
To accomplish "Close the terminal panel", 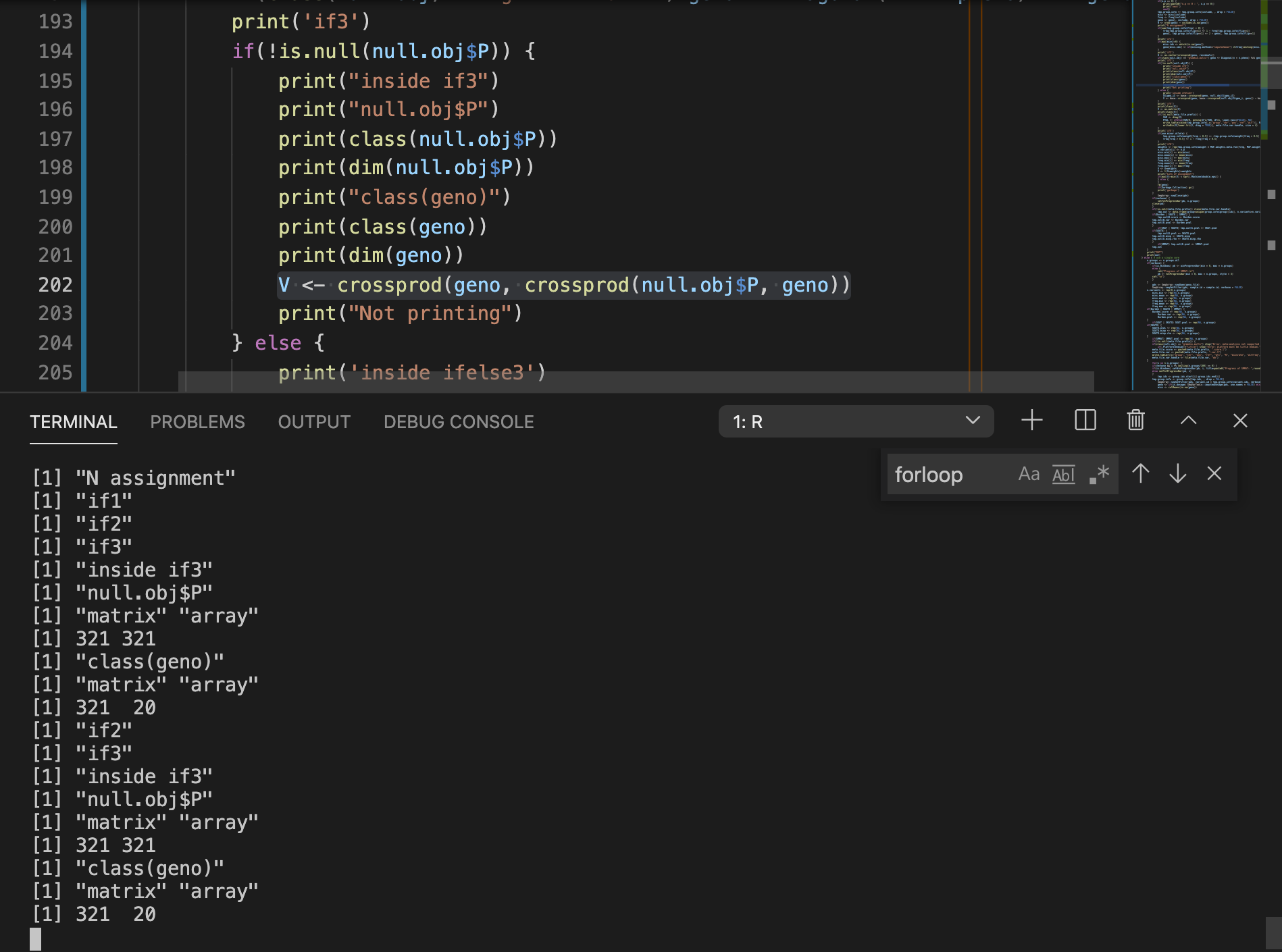I will click(1240, 421).
